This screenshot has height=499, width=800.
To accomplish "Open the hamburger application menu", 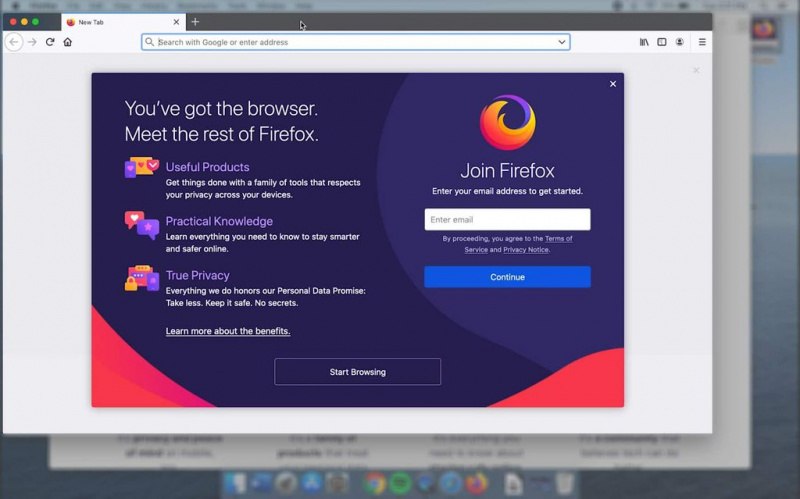I will point(702,42).
